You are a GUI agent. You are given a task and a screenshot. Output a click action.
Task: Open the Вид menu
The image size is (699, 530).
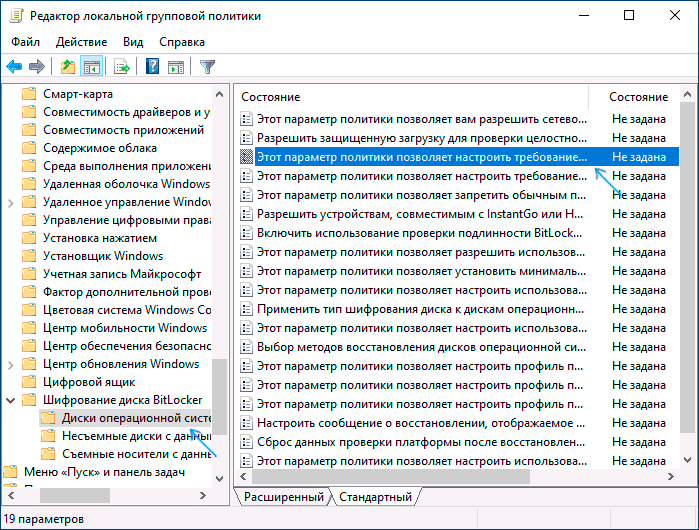point(133,42)
